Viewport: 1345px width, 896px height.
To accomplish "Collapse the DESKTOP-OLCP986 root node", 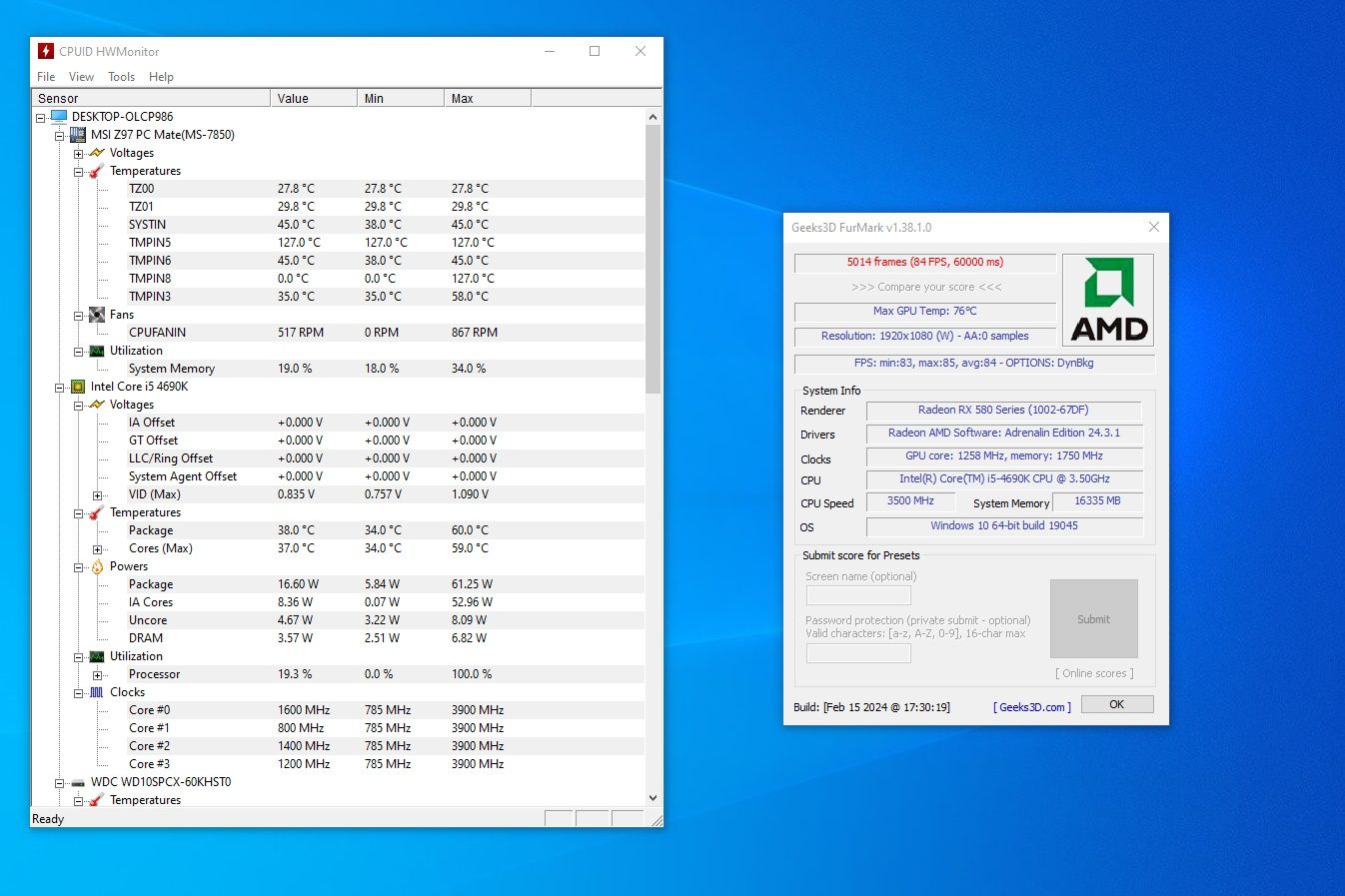I will 41,118.
